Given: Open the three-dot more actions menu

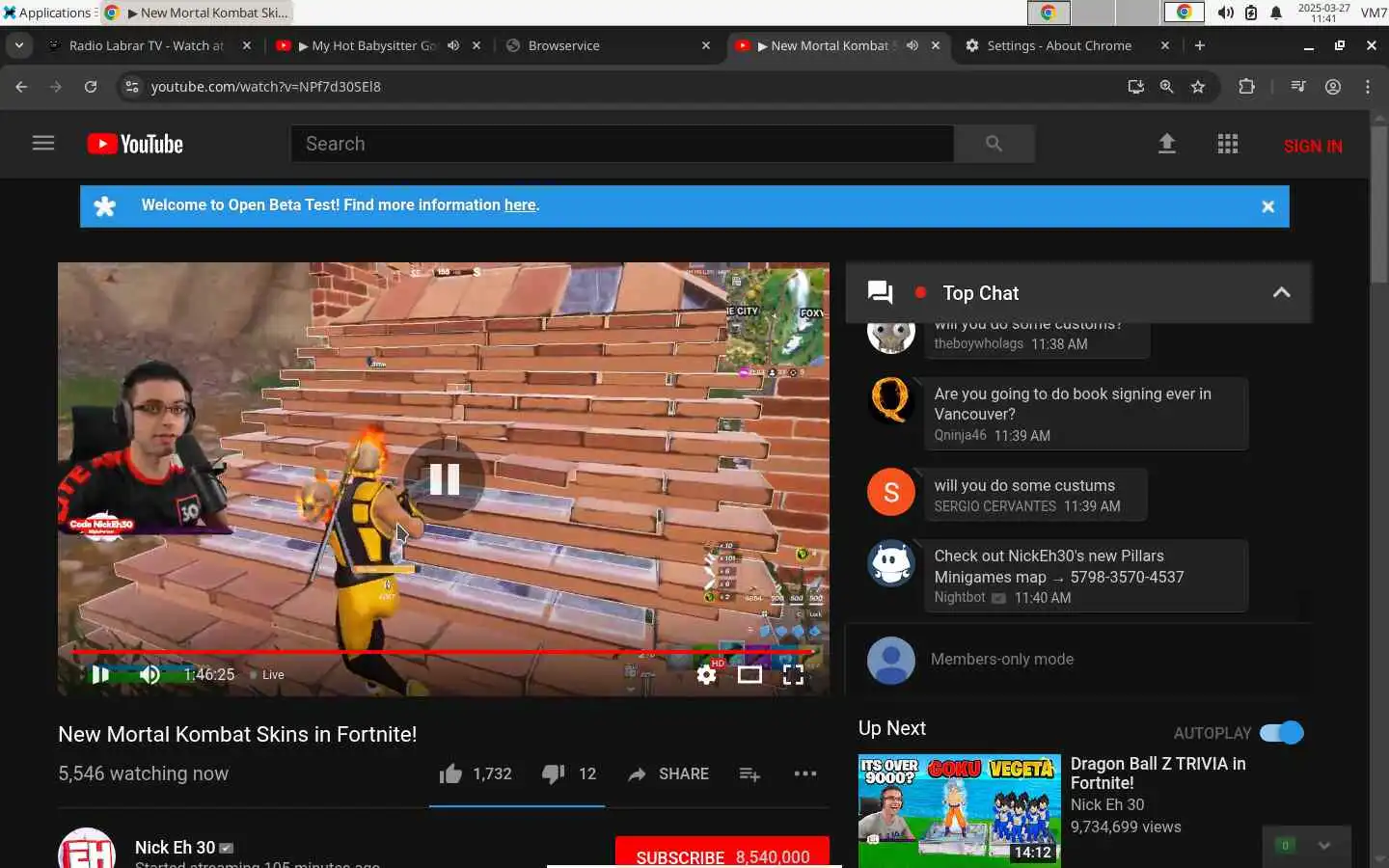Looking at the screenshot, I should click(805, 773).
